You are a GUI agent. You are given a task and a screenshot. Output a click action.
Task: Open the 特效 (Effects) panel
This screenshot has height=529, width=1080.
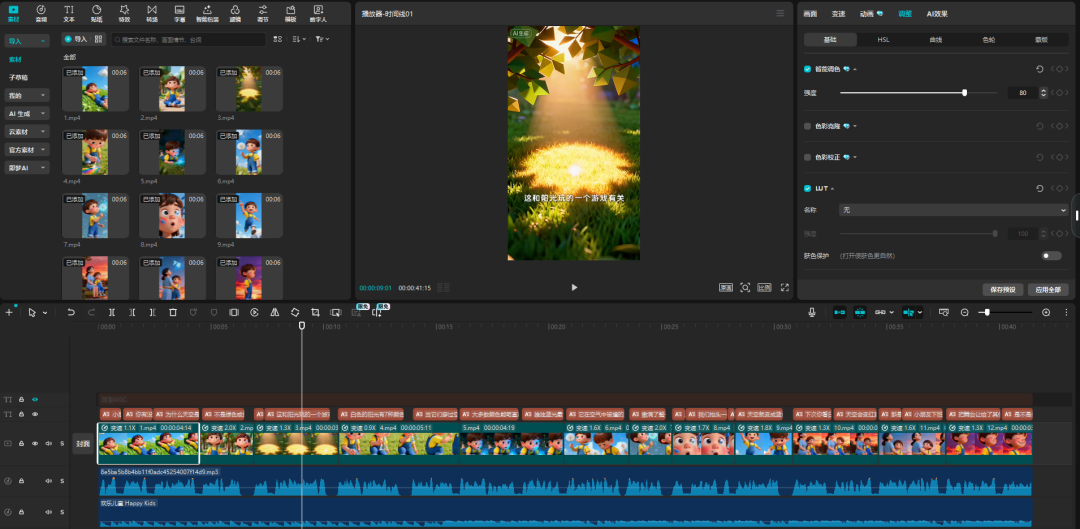tap(124, 12)
